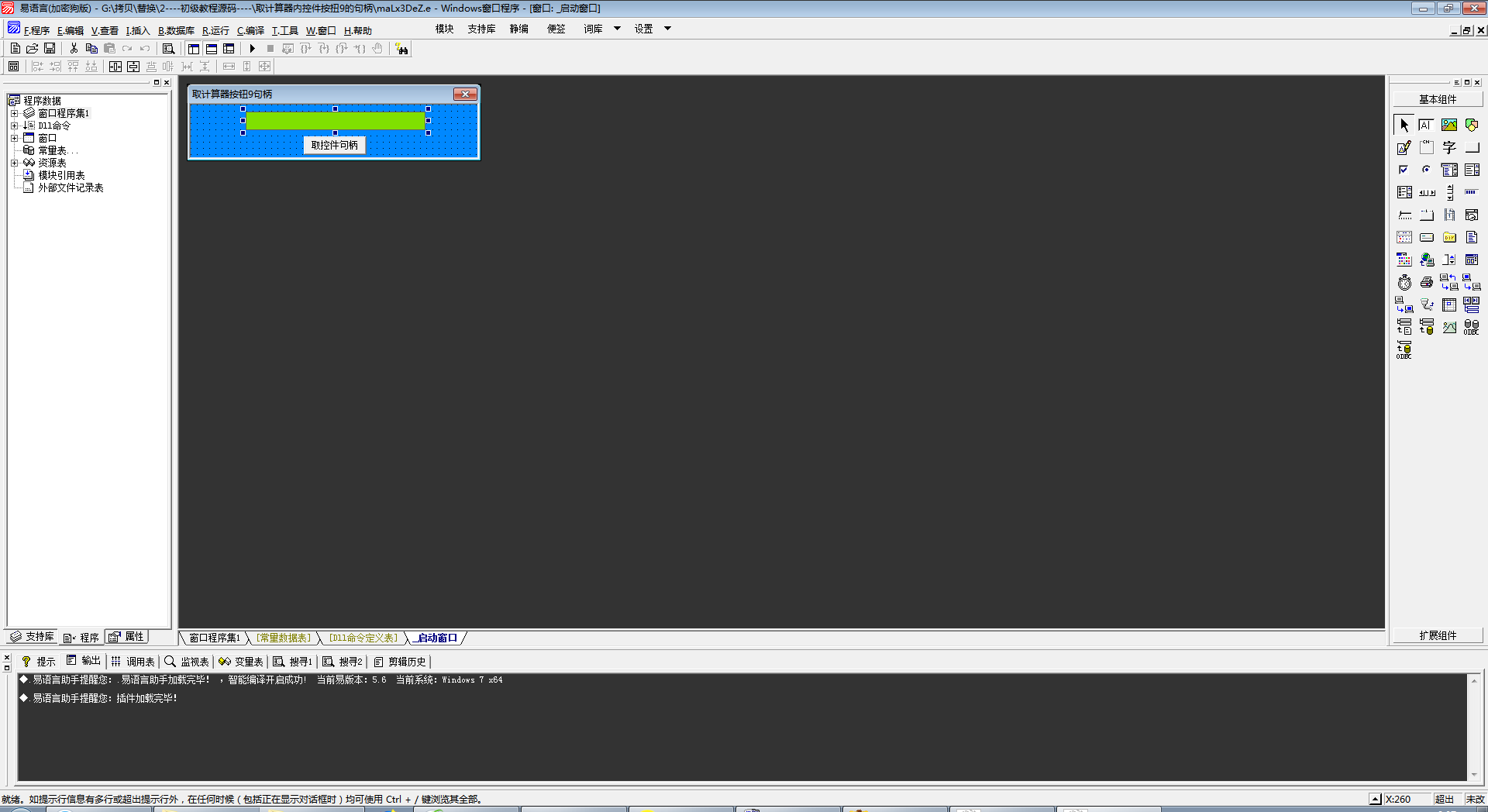Open the T.工具 menu
Image resolution: width=1488 pixels, height=812 pixels.
(x=284, y=30)
